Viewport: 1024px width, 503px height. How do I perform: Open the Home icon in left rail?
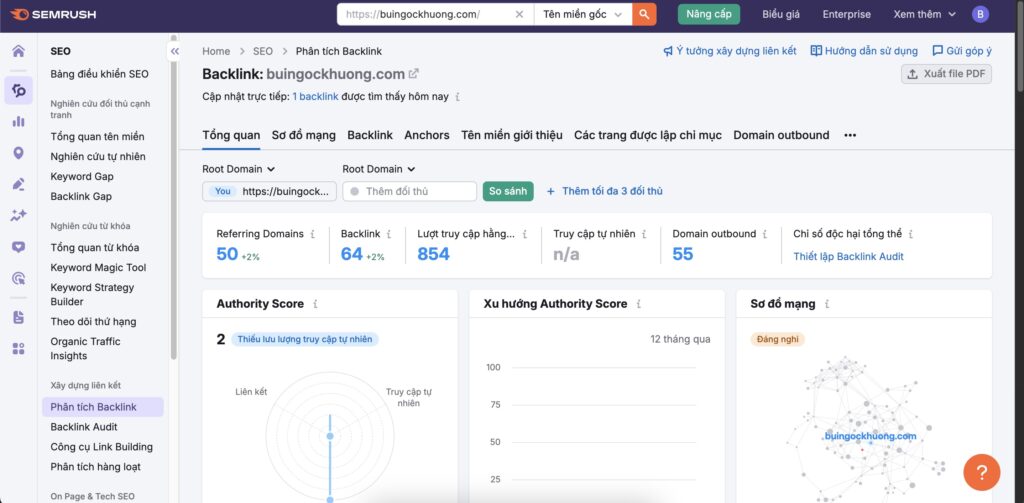[x=18, y=51]
